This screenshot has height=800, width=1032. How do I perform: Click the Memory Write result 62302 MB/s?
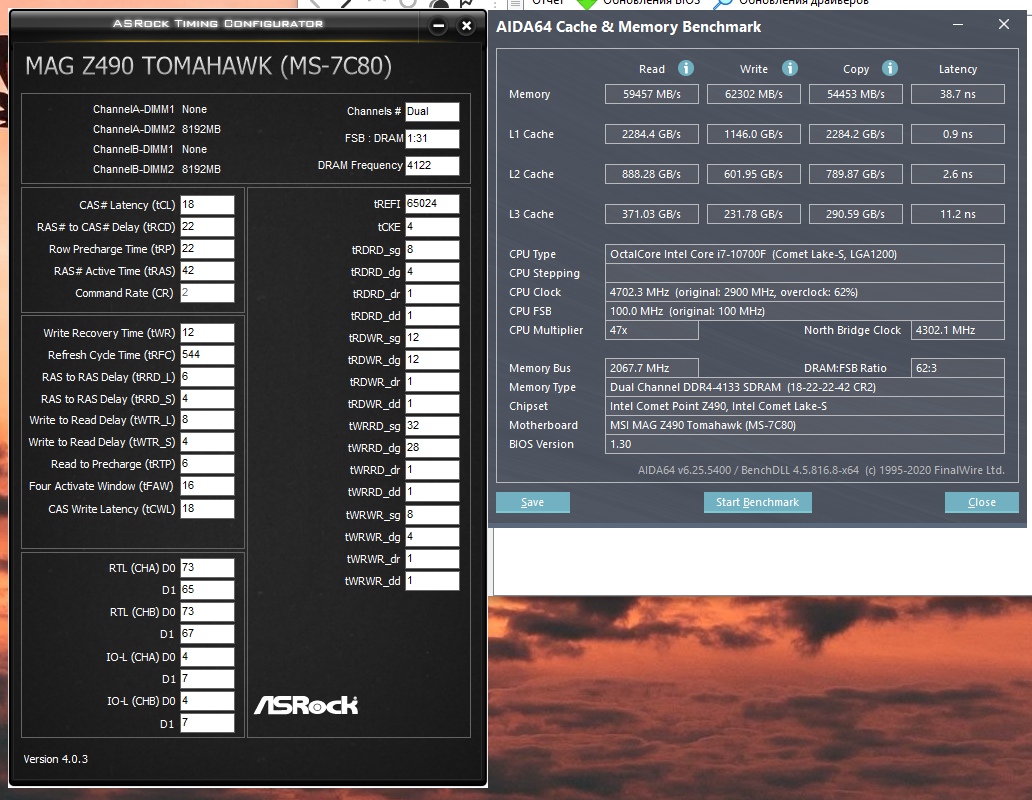754,94
